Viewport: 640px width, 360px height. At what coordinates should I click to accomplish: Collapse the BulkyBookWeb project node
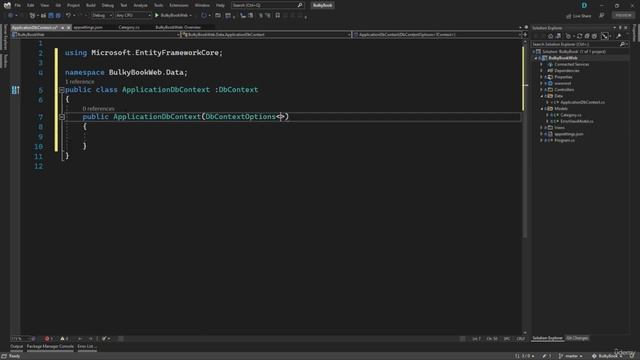tap(536, 58)
